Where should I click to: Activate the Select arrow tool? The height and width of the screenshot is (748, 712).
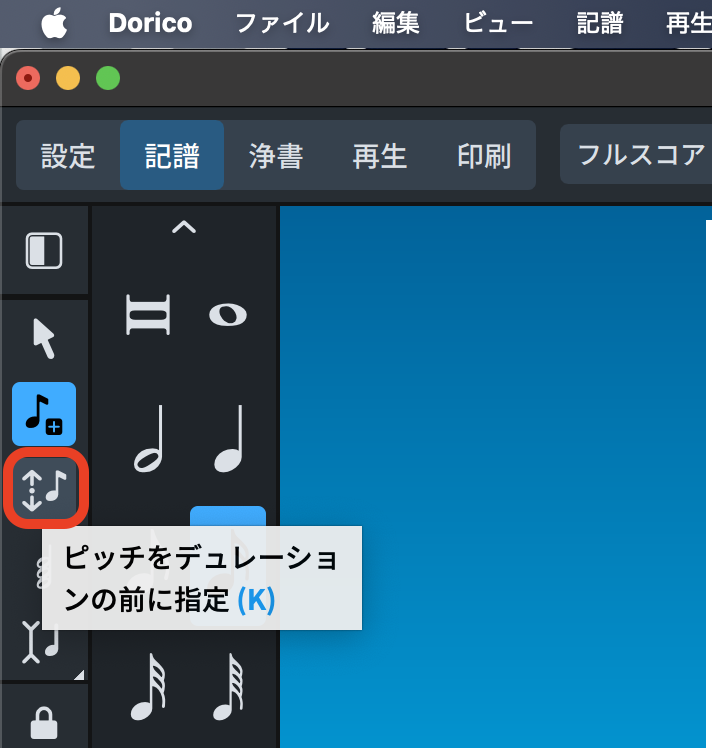click(x=44, y=339)
